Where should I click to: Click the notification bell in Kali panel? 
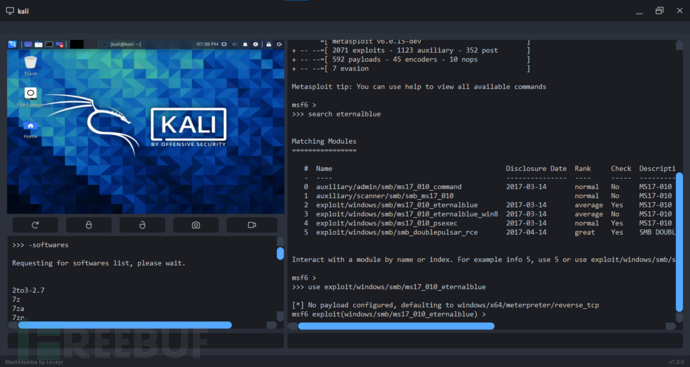tap(246, 44)
